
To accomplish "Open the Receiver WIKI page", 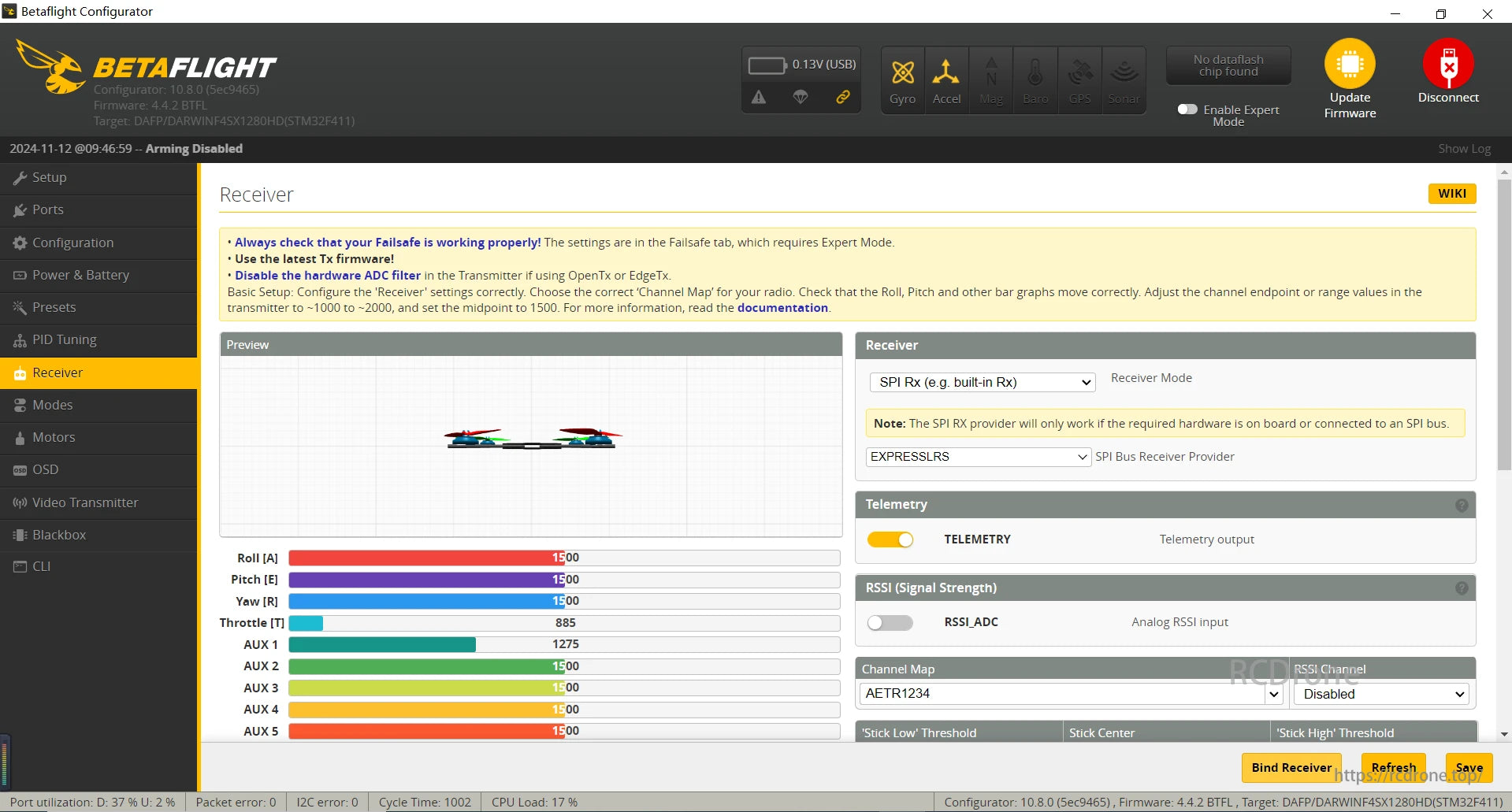I will pos(1451,193).
